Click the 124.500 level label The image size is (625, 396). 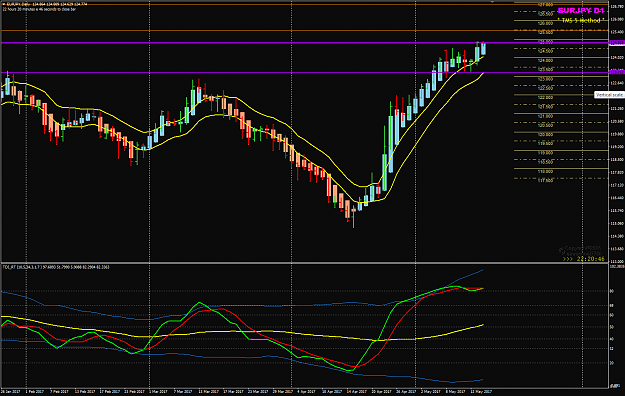tap(545, 51)
